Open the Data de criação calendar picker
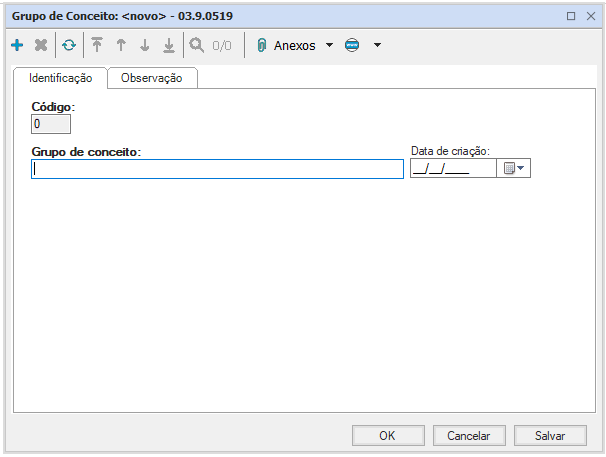Screen dimensions: 606x457 [514, 169]
